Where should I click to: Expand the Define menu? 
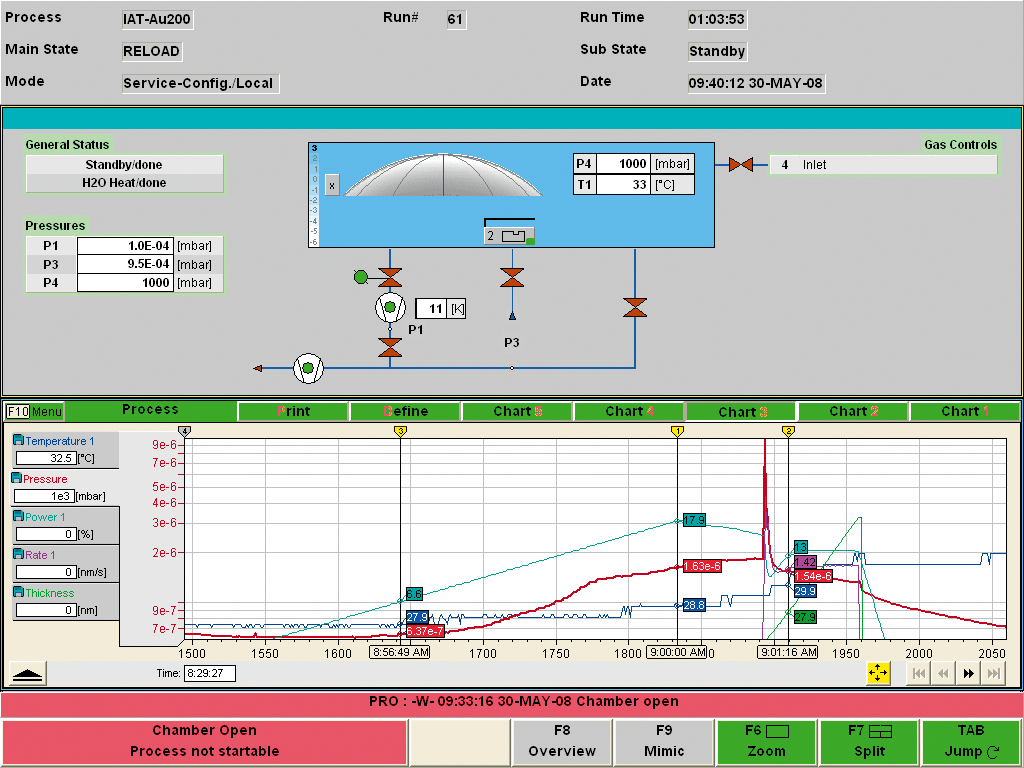[405, 411]
